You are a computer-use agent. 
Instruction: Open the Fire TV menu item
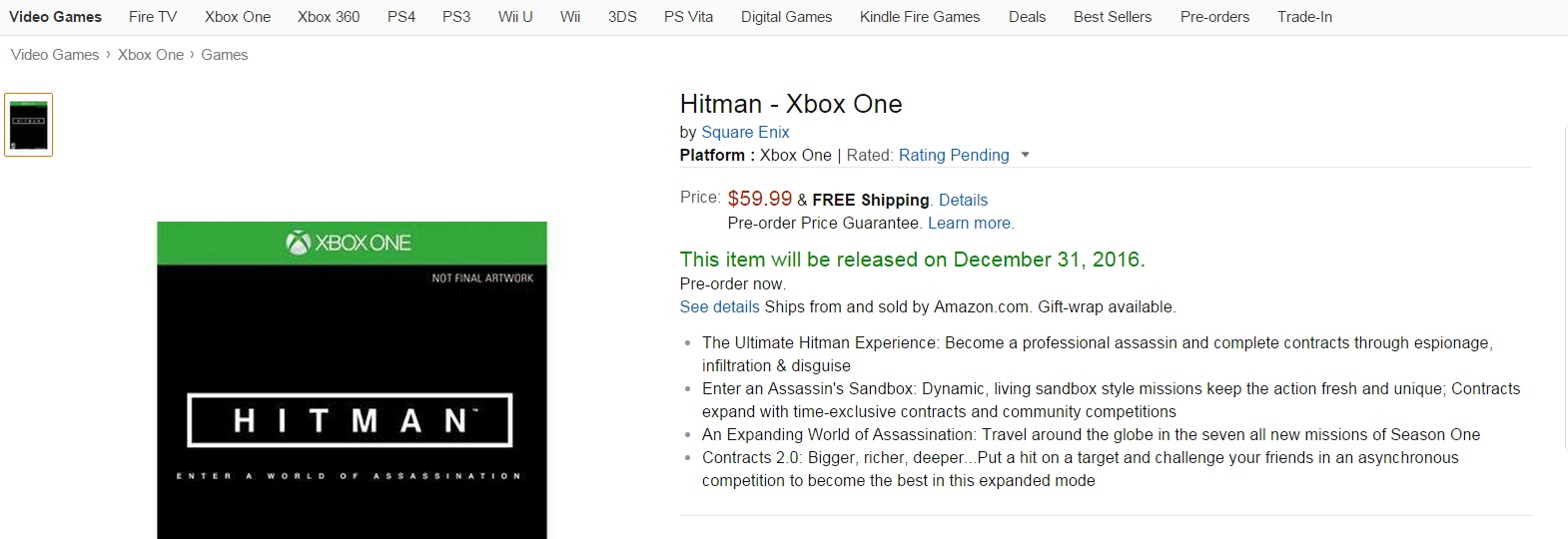(153, 17)
